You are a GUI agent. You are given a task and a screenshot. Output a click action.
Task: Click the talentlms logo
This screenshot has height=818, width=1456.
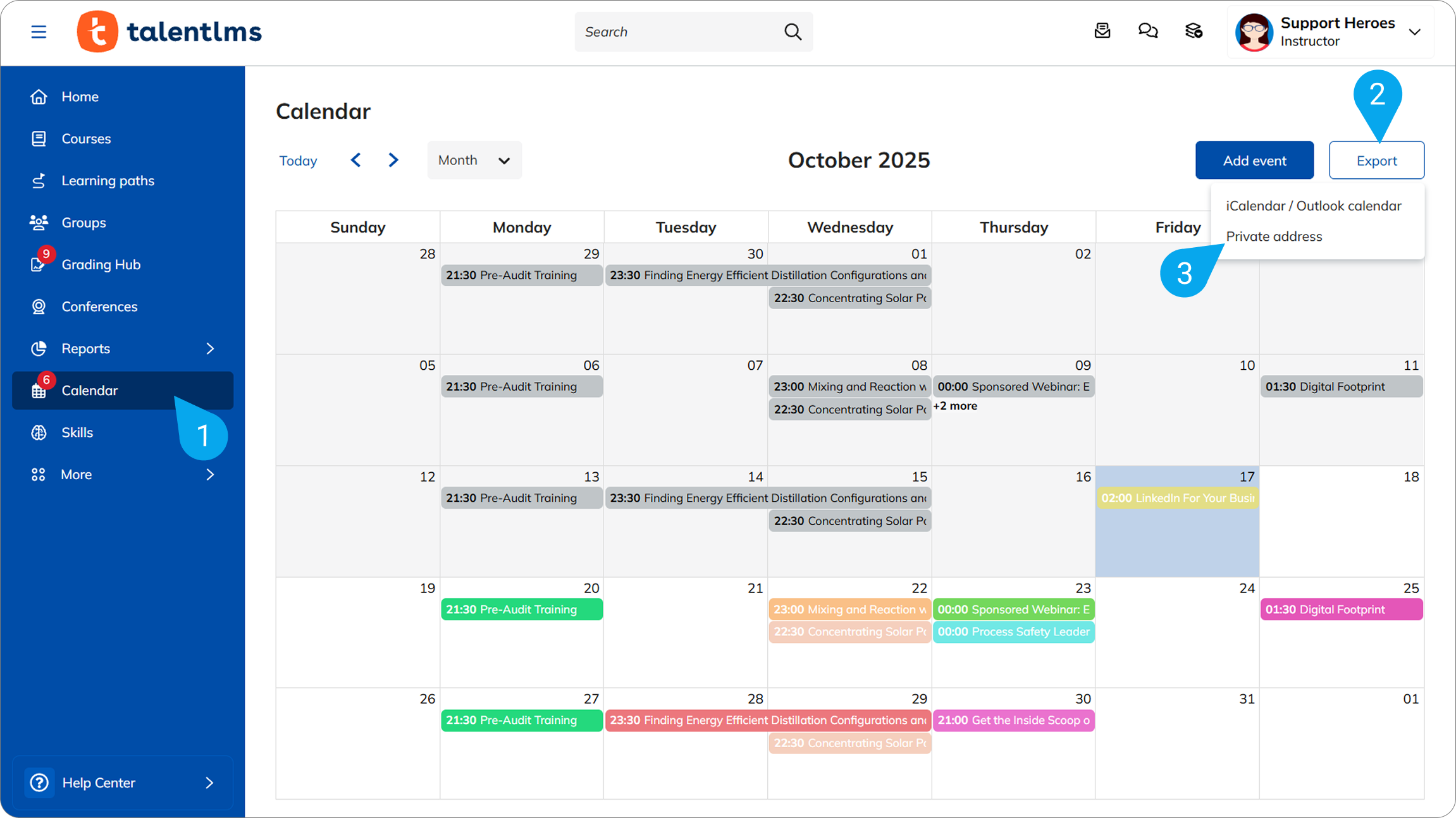point(169,32)
